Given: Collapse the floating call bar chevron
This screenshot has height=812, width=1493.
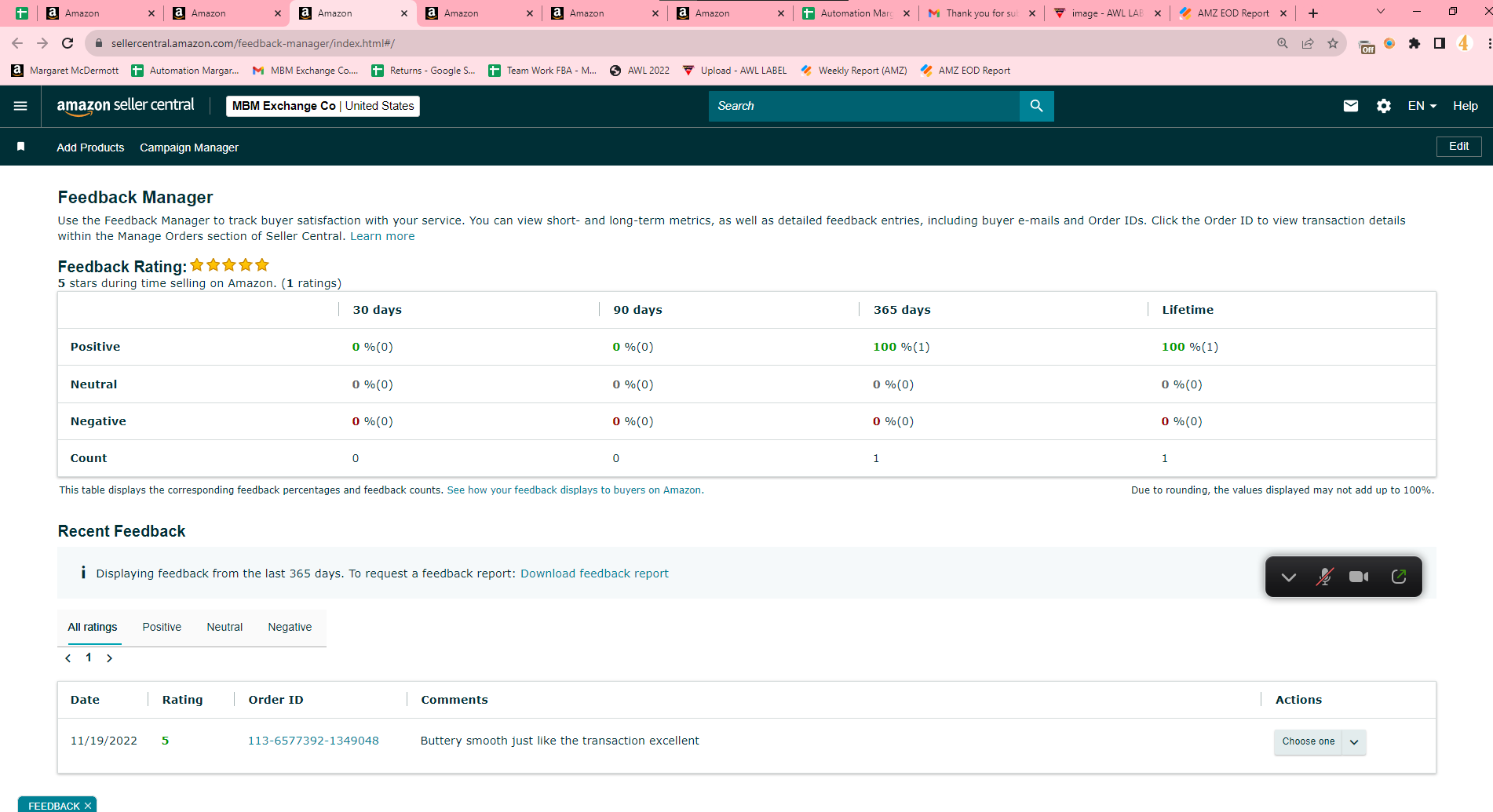Looking at the screenshot, I should pos(1288,577).
